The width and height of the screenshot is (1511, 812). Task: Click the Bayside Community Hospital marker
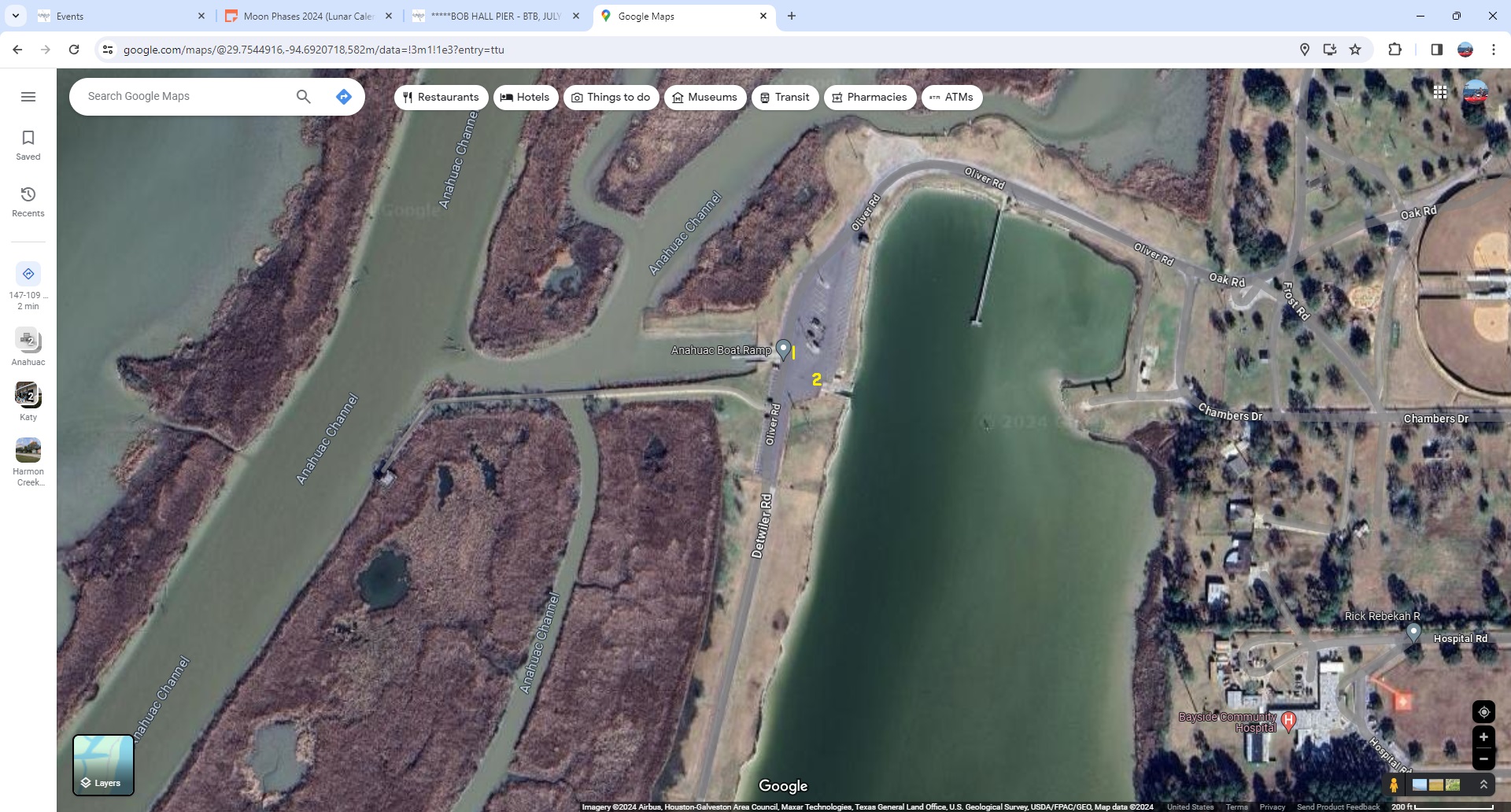pyautogui.click(x=1288, y=719)
